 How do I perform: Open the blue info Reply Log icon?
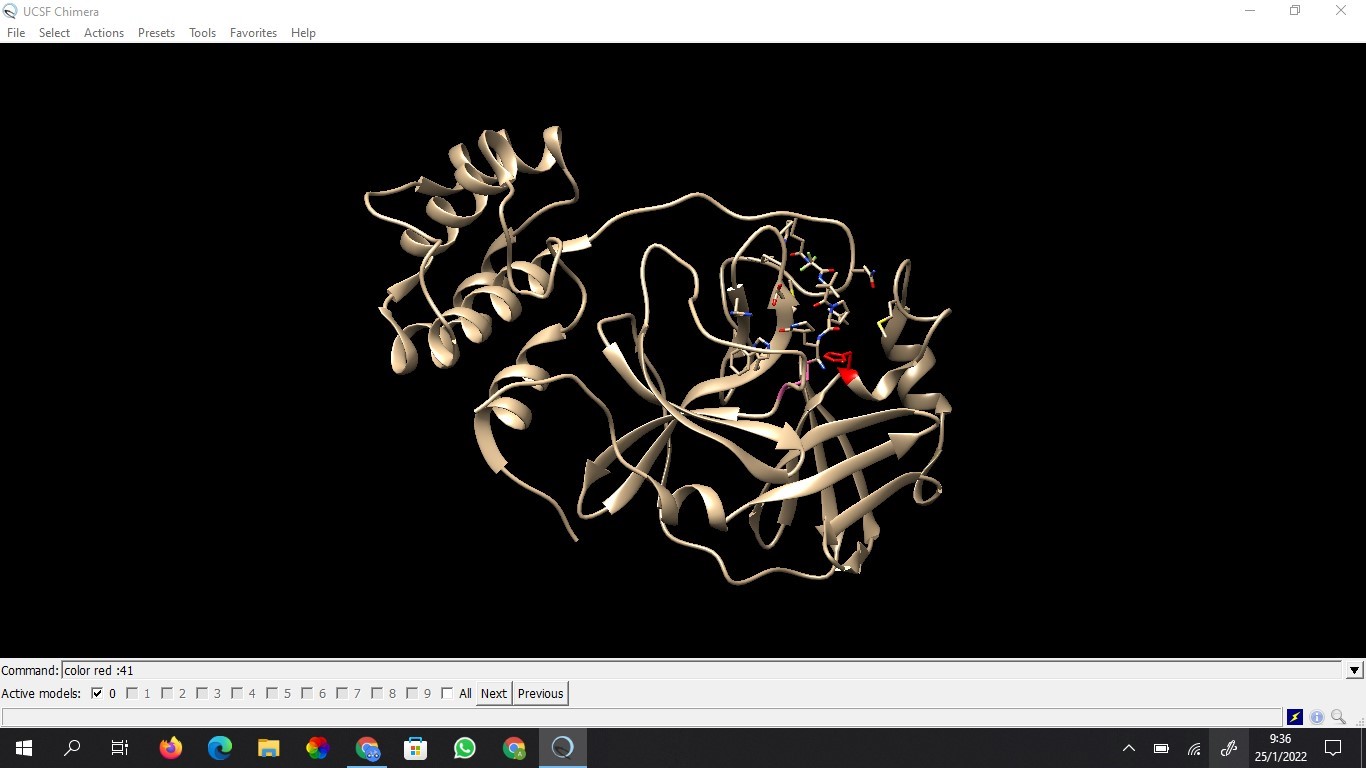(1317, 717)
